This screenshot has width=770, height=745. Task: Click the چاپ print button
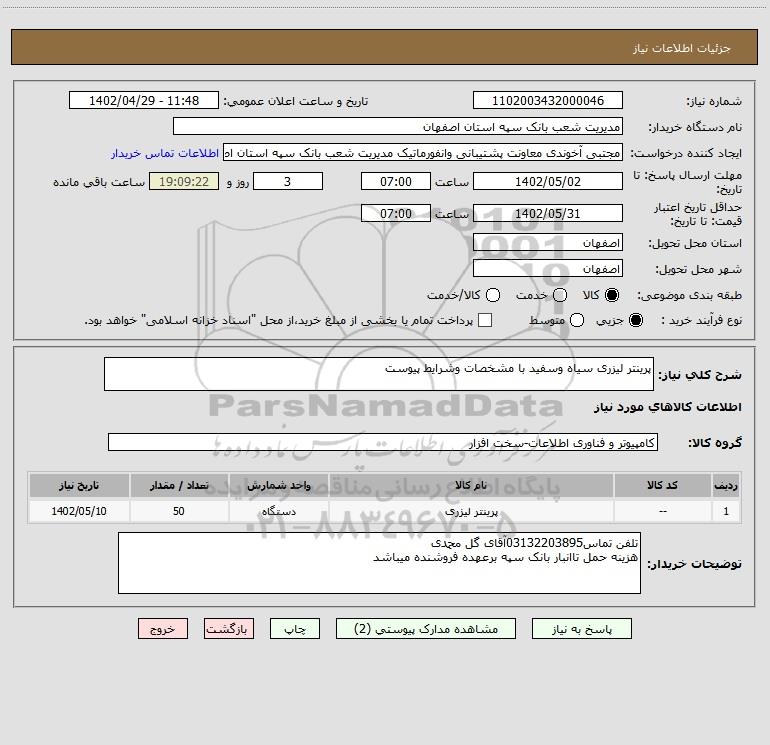[295, 629]
